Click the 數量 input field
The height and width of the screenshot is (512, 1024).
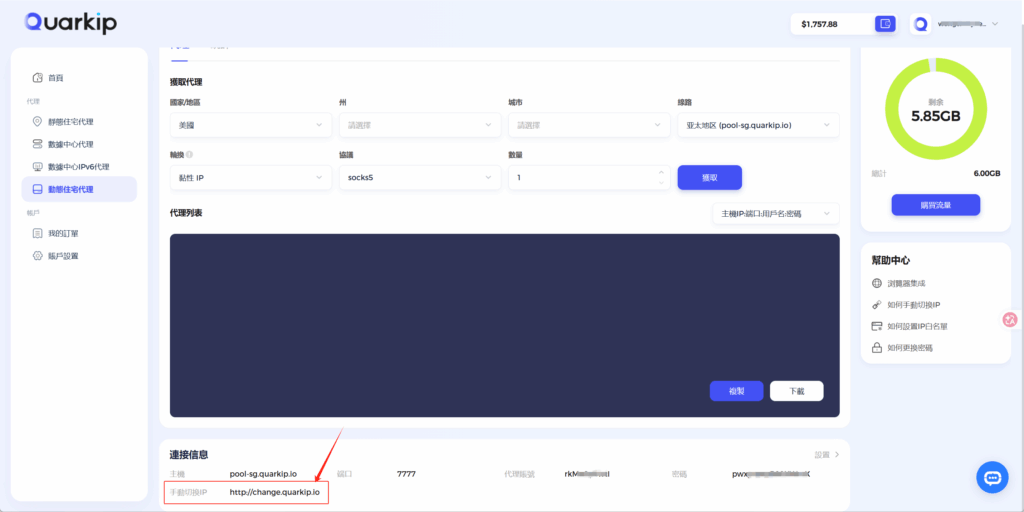coord(580,177)
